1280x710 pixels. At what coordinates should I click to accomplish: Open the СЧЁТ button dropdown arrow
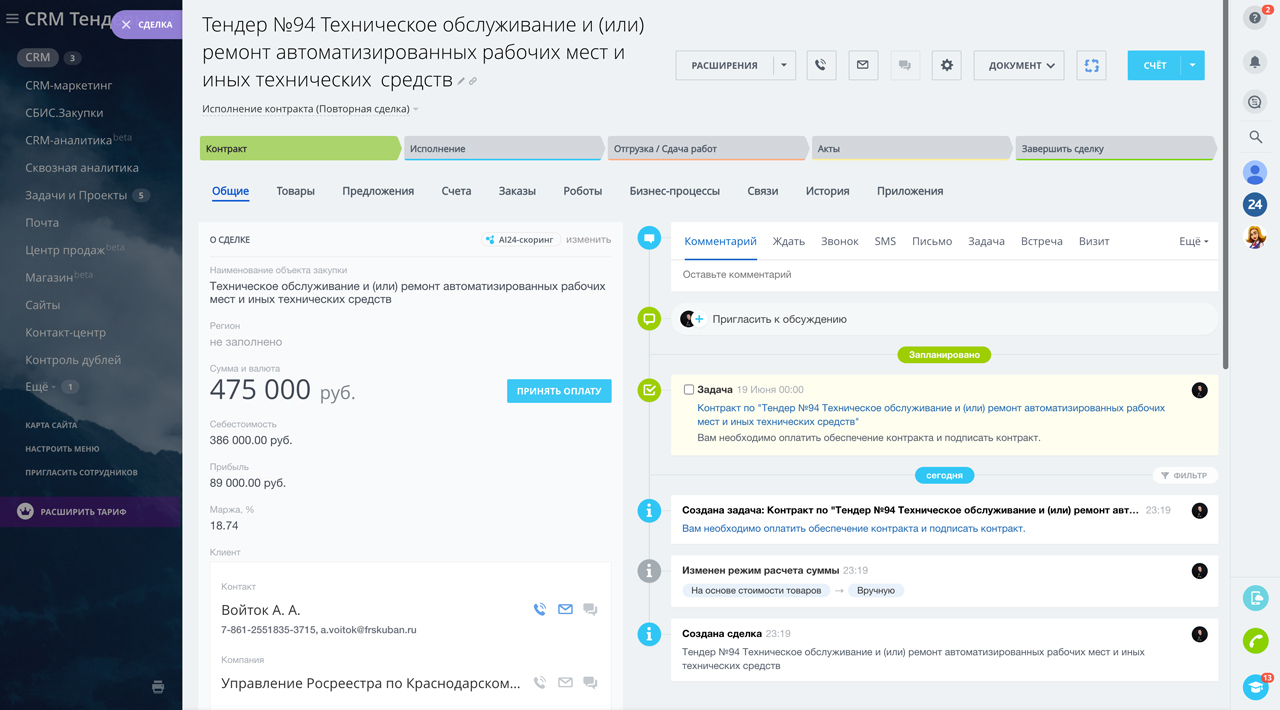pyautogui.click(x=1191, y=65)
